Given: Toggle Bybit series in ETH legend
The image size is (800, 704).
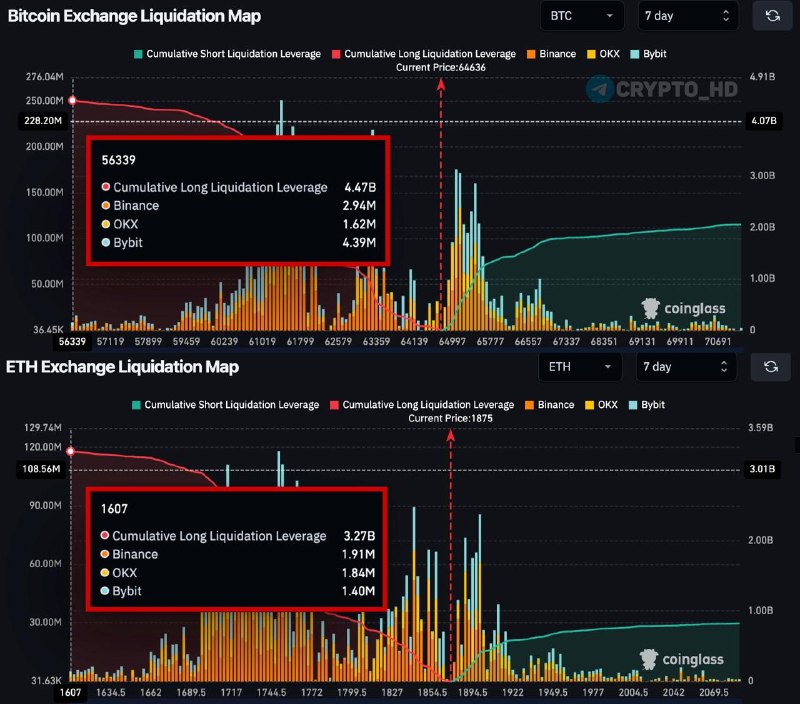Looking at the screenshot, I should [647, 405].
